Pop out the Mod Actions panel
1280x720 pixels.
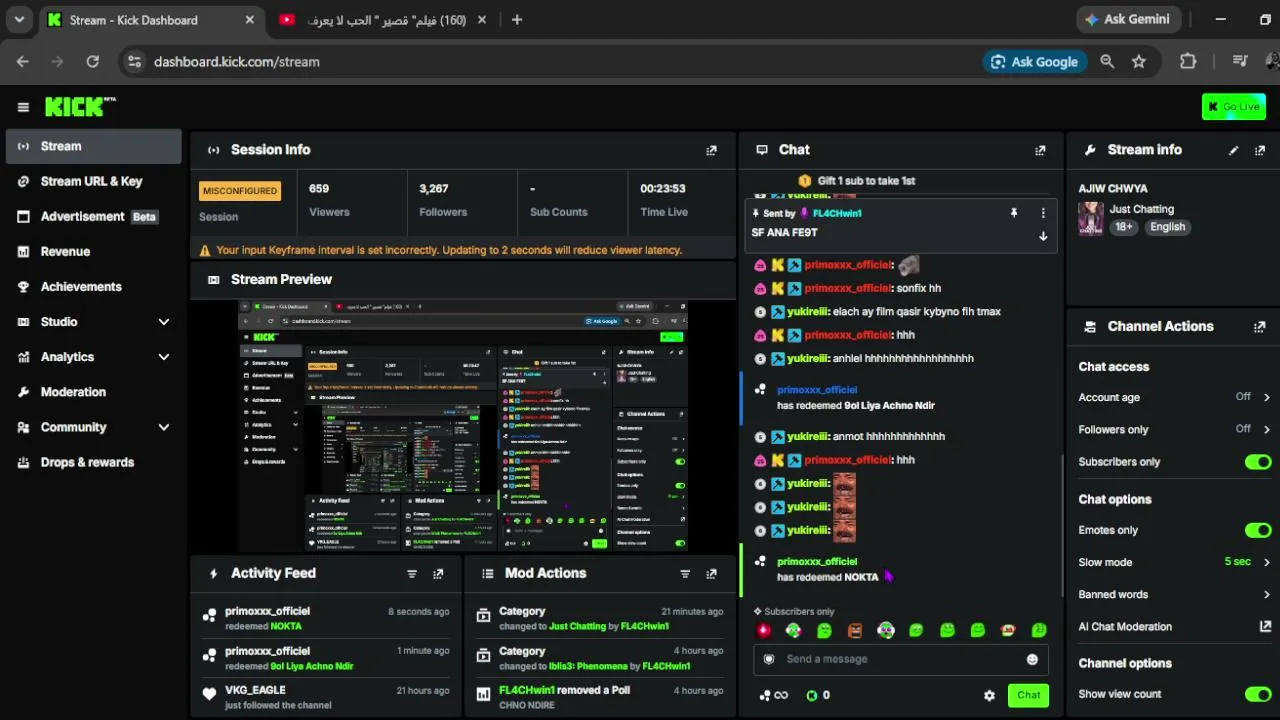tap(711, 574)
